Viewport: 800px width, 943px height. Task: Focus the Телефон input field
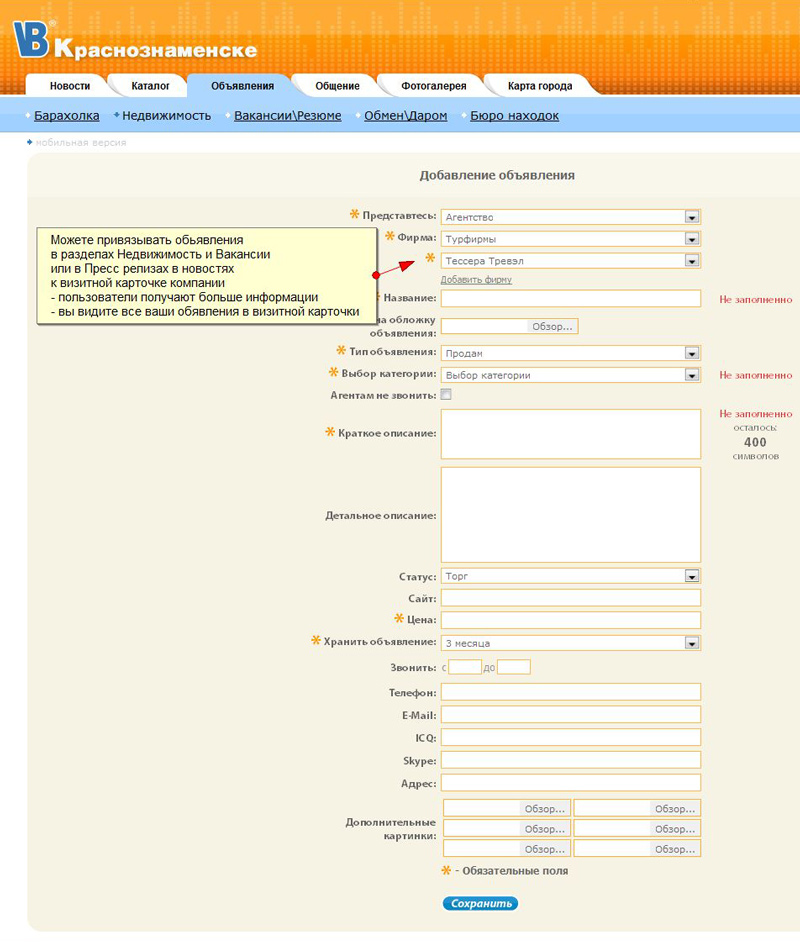(x=571, y=692)
